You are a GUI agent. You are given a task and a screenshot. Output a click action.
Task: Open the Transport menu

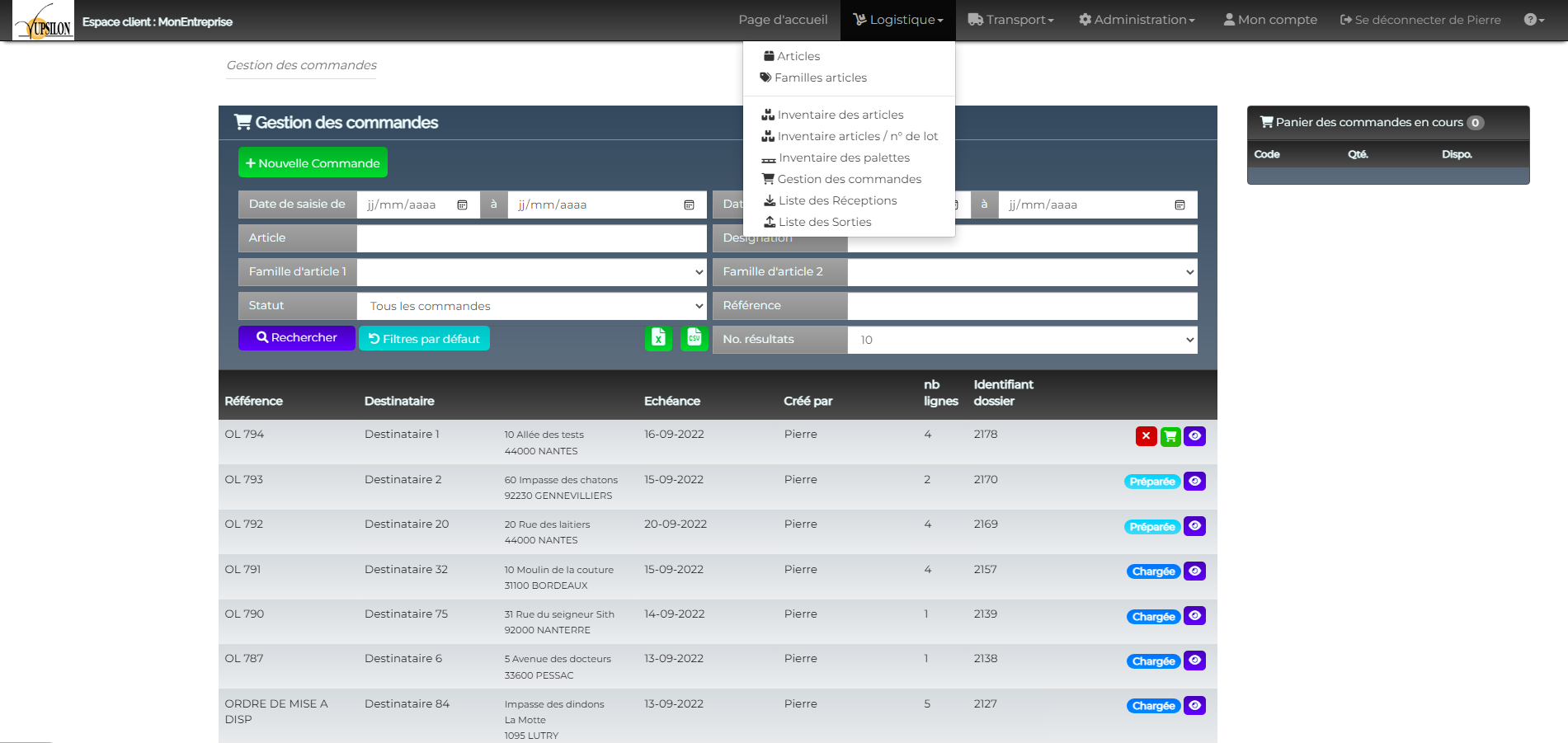pyautogui.click(x=1010, y=20)
